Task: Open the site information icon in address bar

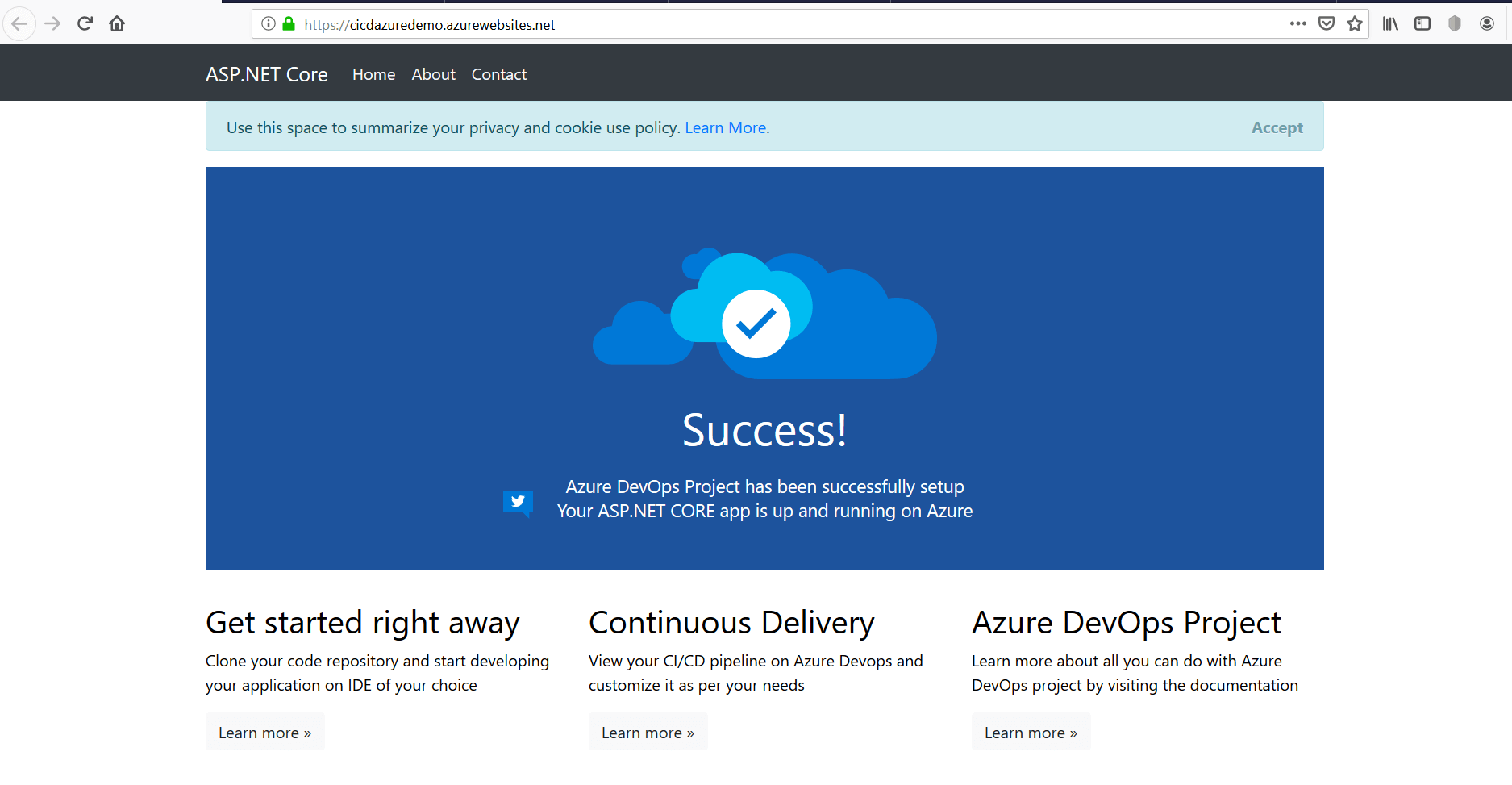Action: point(269,24)
